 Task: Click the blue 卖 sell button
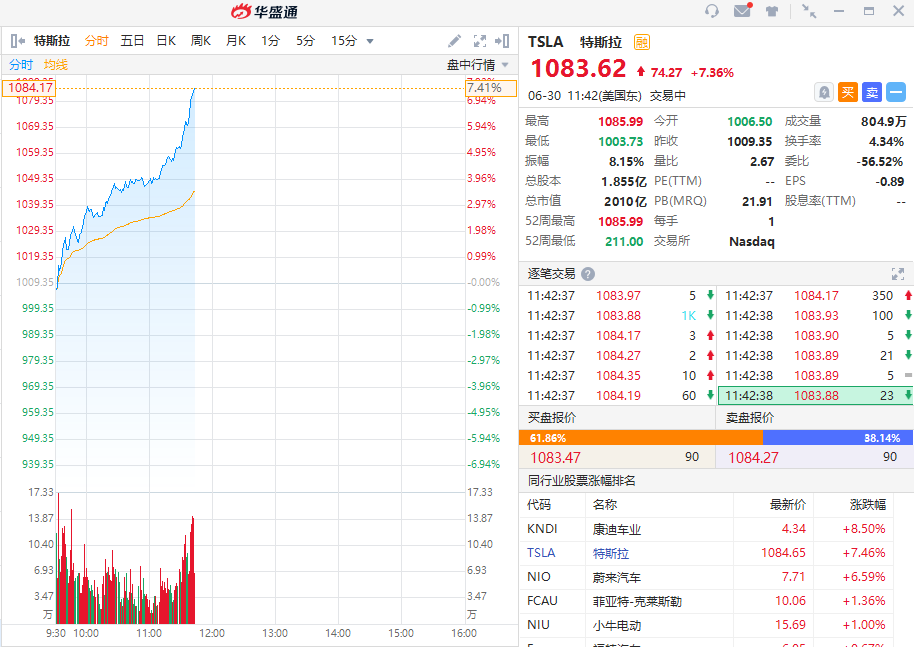tap(872, 92)
